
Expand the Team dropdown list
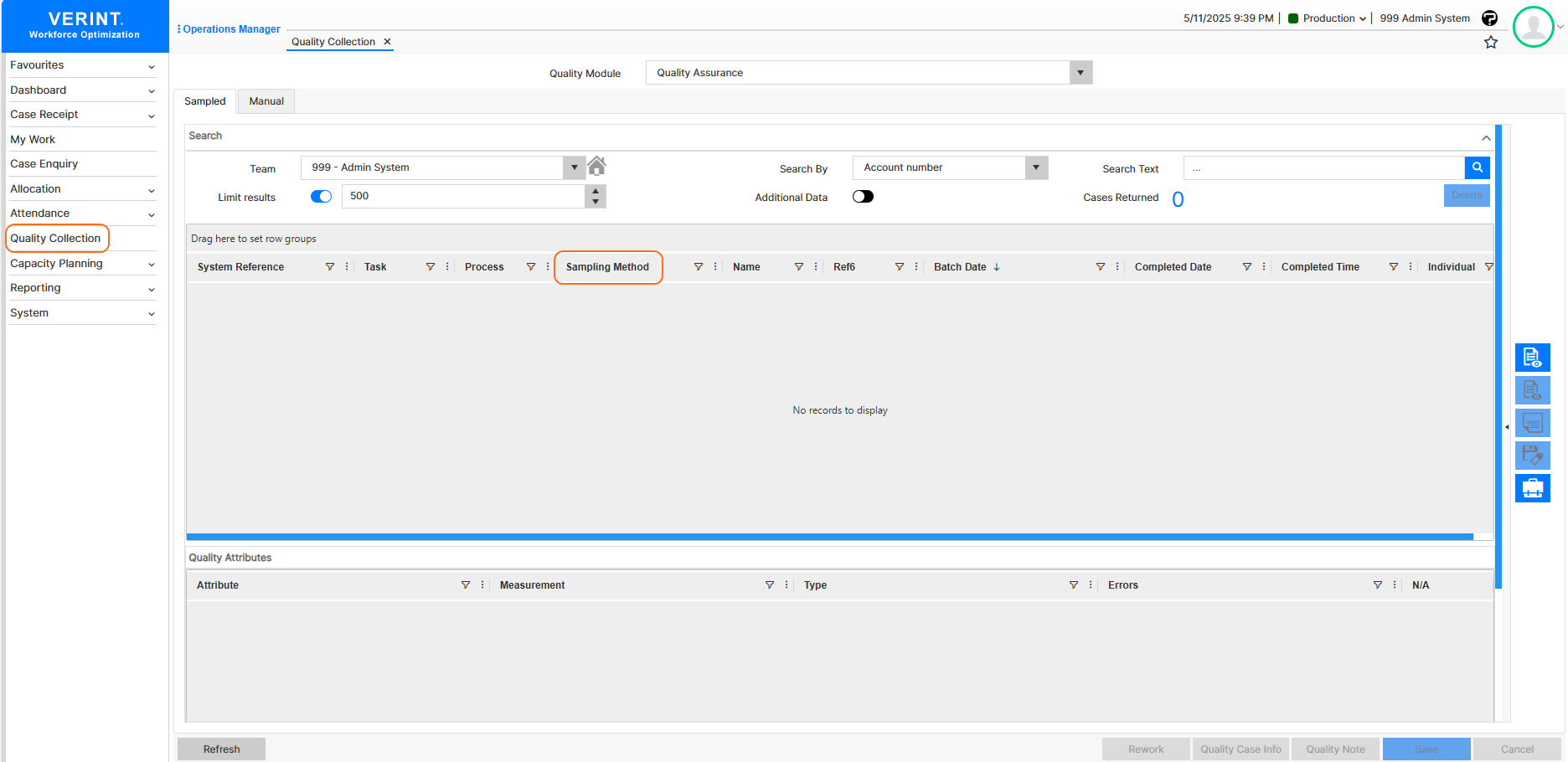[574, 167]
